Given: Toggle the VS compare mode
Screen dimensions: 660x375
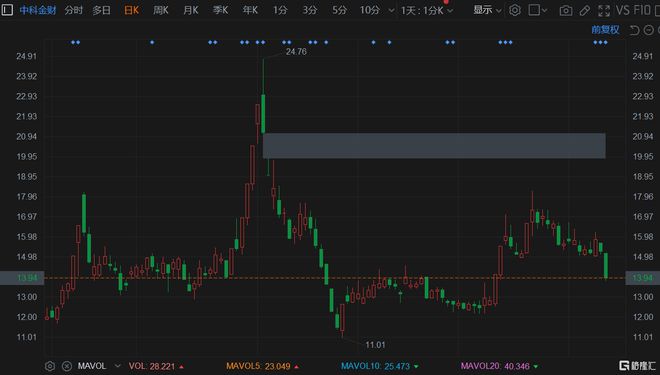Looking at the screenshot, I should click(623, 10).
